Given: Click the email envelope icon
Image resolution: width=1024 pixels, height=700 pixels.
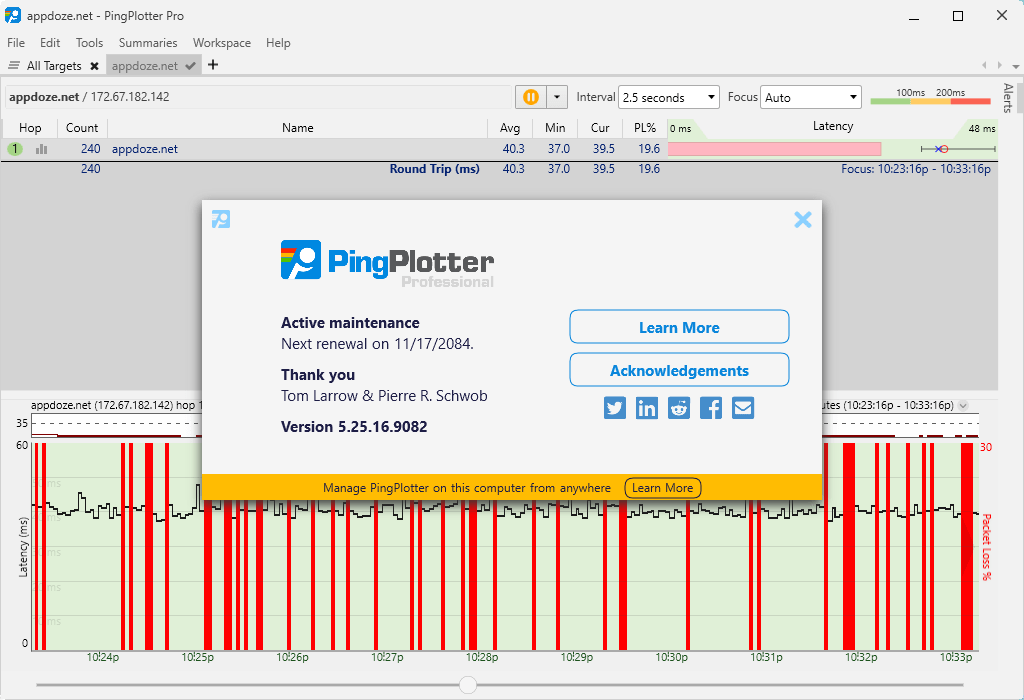Looking at the screenshot, I should (x=743, y=408).
